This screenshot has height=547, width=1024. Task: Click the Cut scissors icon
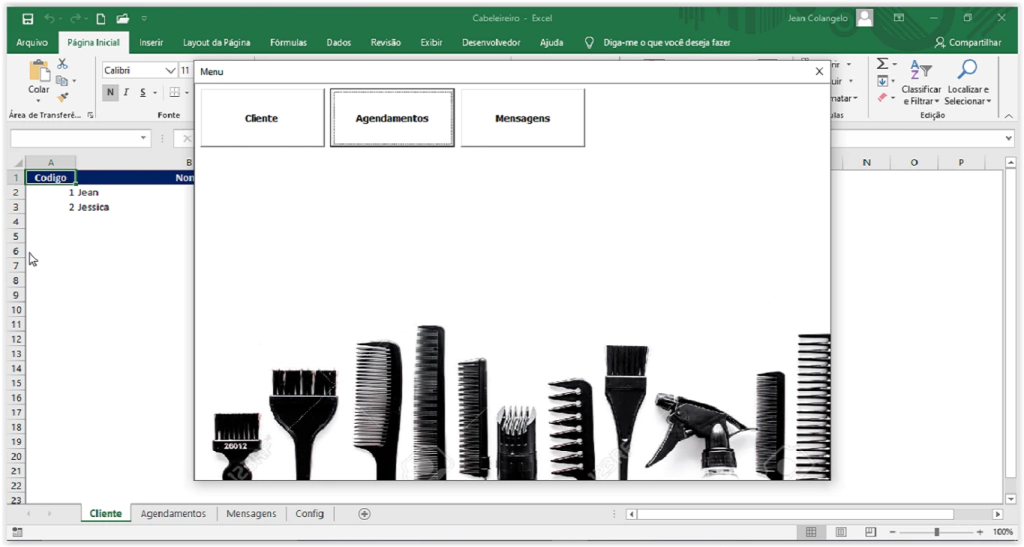coord(62,64)
